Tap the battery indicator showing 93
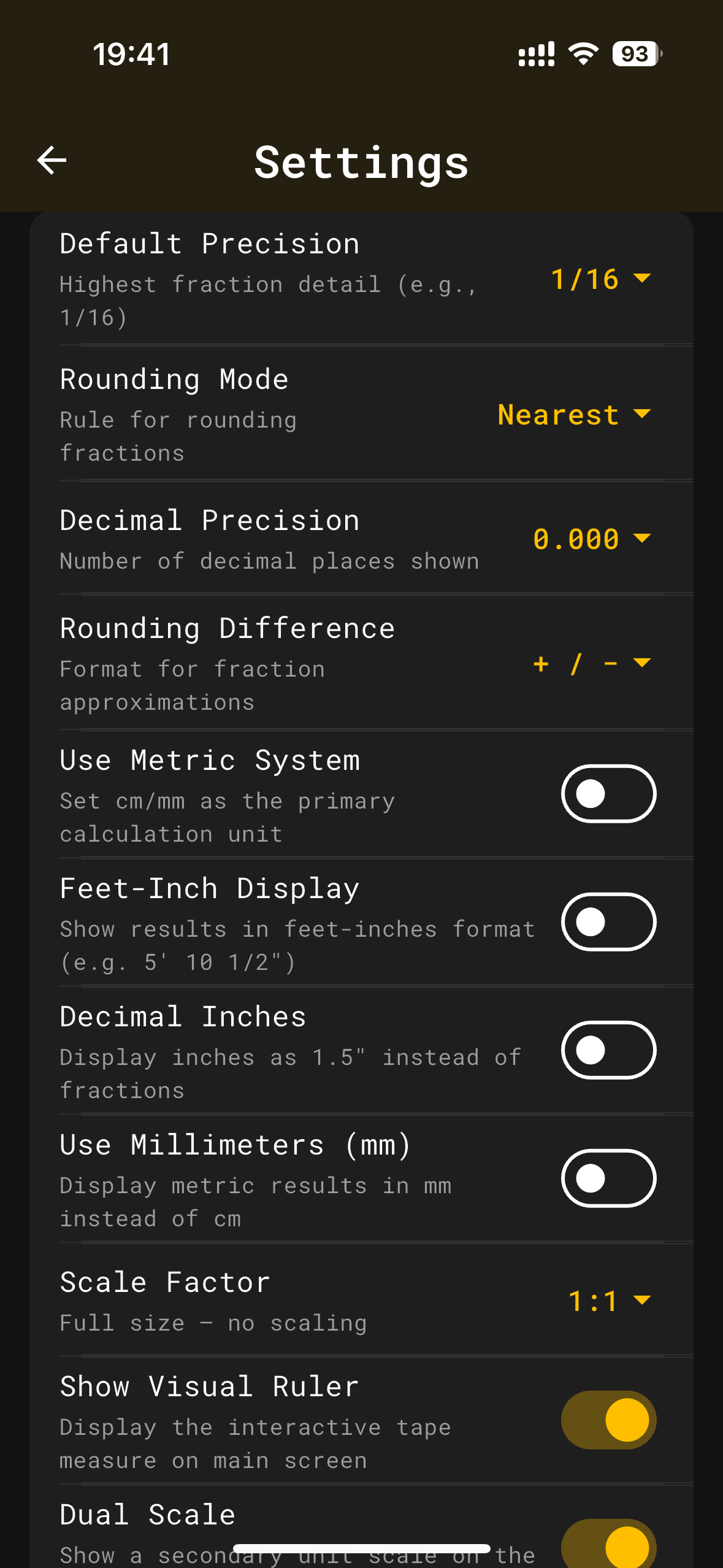The width and height of the screenshot is (723, 1568). click(x=635, y=55)
